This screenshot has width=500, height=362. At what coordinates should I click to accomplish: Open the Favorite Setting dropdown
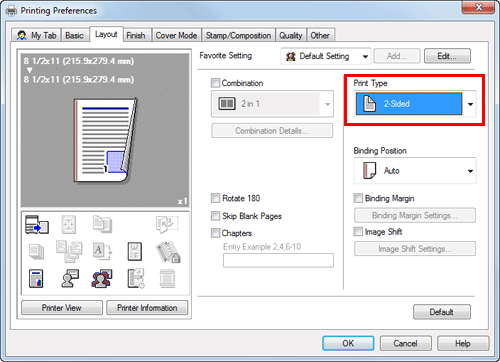(x=326, y=56)
